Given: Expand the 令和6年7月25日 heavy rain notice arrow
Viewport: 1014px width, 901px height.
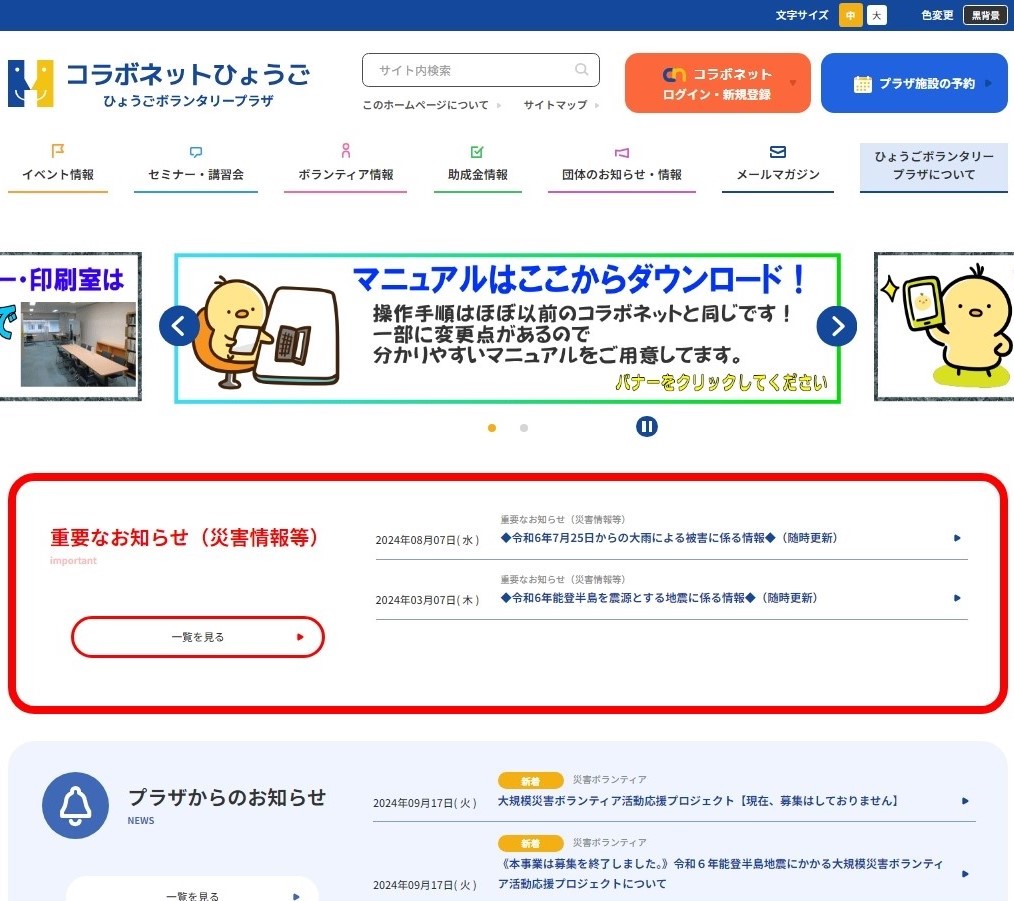Looking at the screenshot, I should point(957,538).
